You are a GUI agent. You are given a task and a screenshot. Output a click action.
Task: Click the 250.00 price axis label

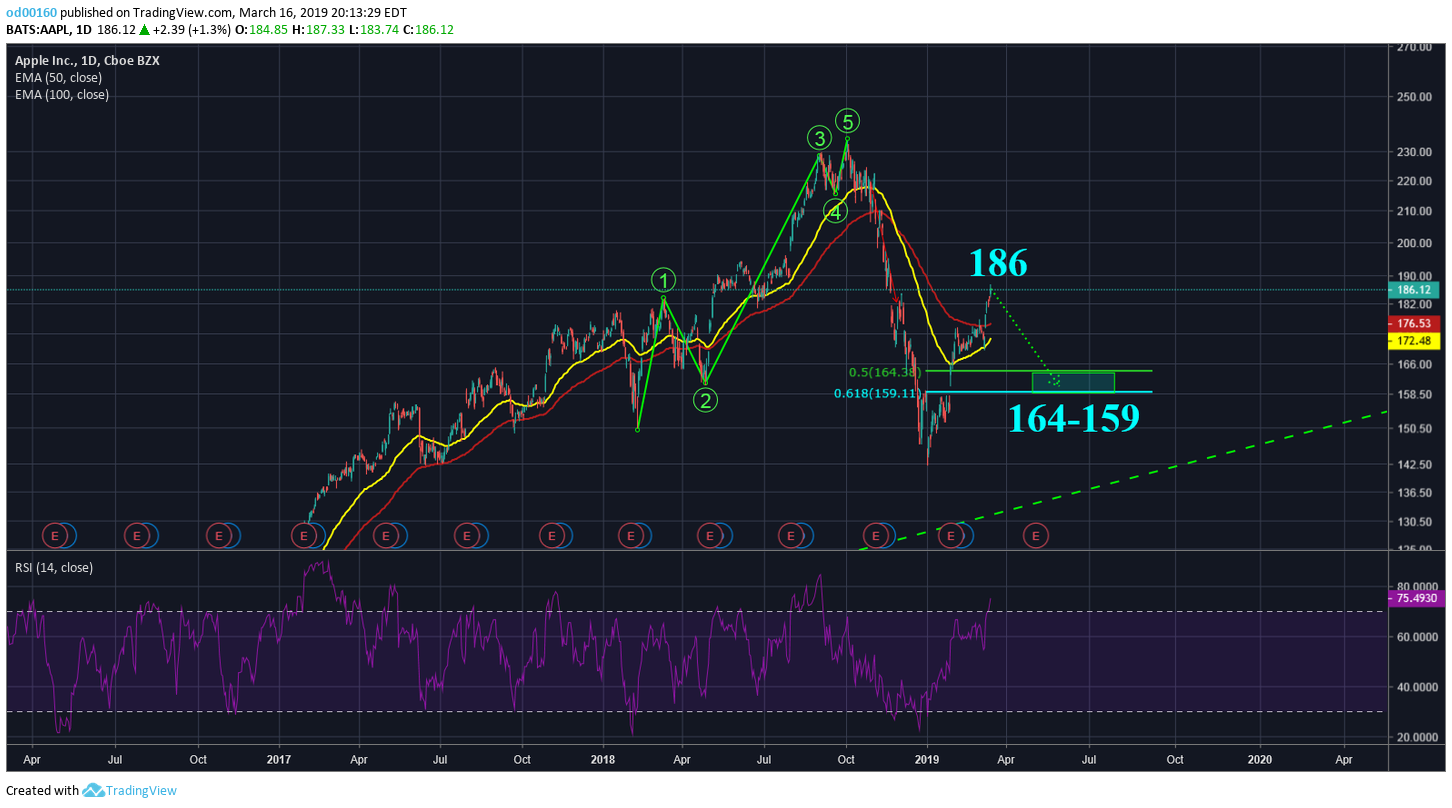click(x=1412, y=98)
